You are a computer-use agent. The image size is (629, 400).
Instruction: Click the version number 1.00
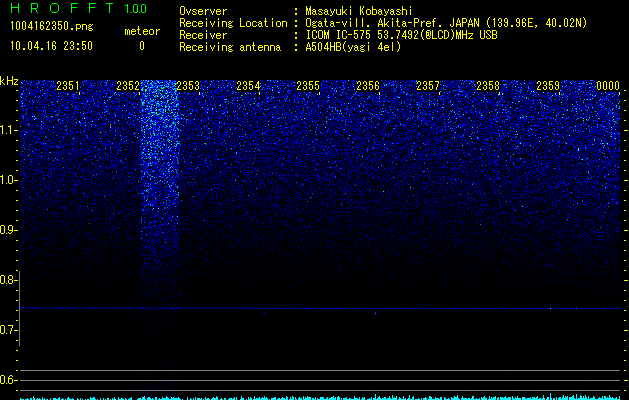136,9
